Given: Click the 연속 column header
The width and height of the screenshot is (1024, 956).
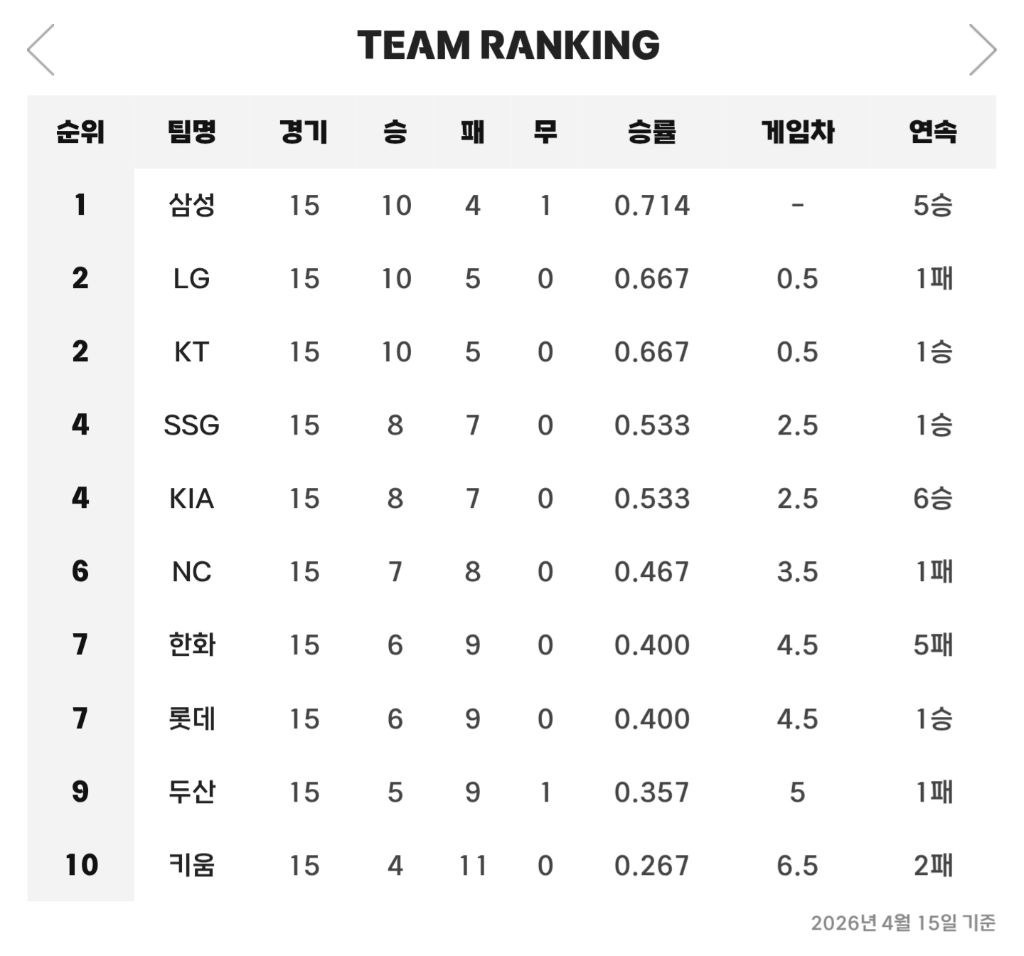Looking at the screenshot, I should pos(933,131).
